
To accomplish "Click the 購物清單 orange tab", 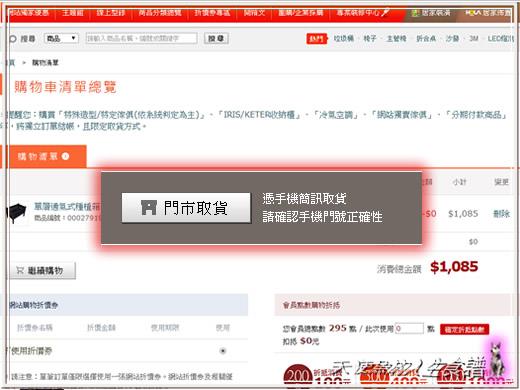I will (44, 156).
